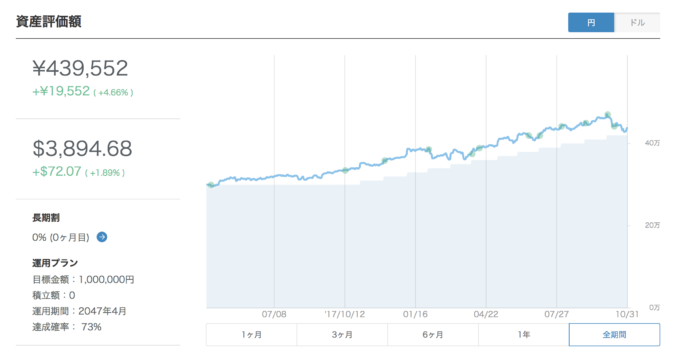
Task: Click the 07/08 date label on chart axis
Action: coord(274,314)
